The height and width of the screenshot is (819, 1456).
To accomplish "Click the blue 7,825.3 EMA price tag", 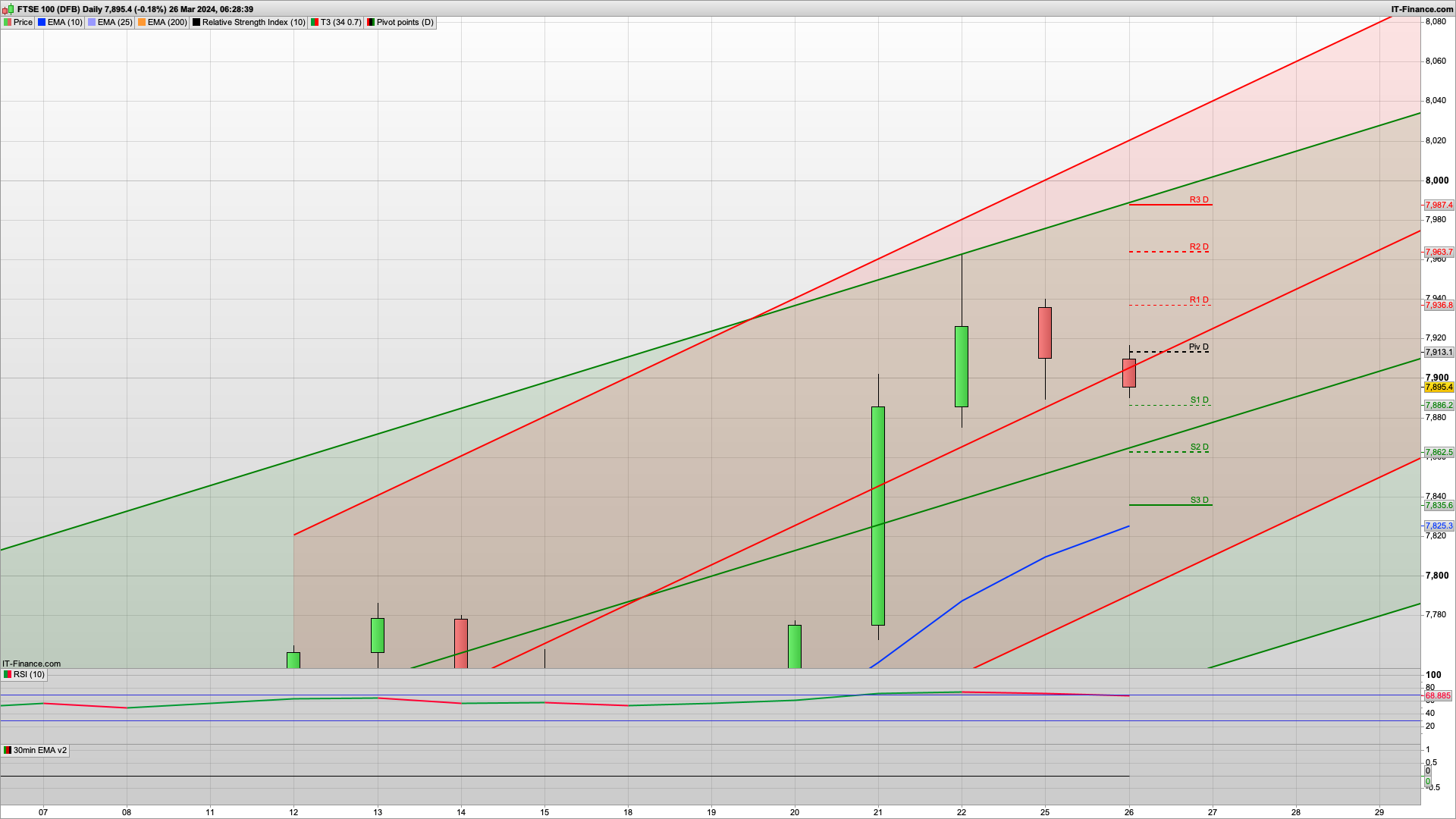I will (1439, 526).
